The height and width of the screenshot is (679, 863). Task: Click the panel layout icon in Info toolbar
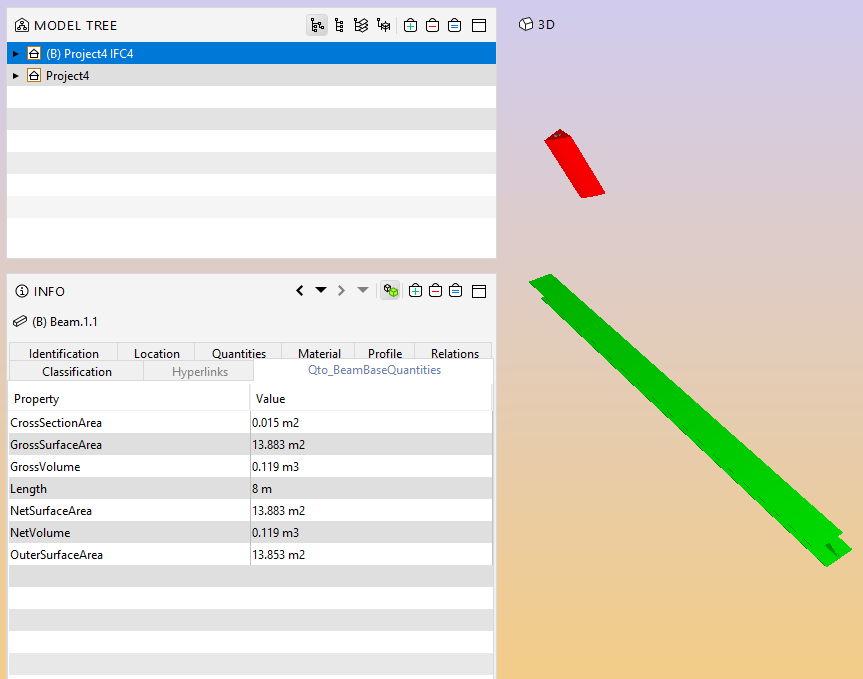click(478, 290)
